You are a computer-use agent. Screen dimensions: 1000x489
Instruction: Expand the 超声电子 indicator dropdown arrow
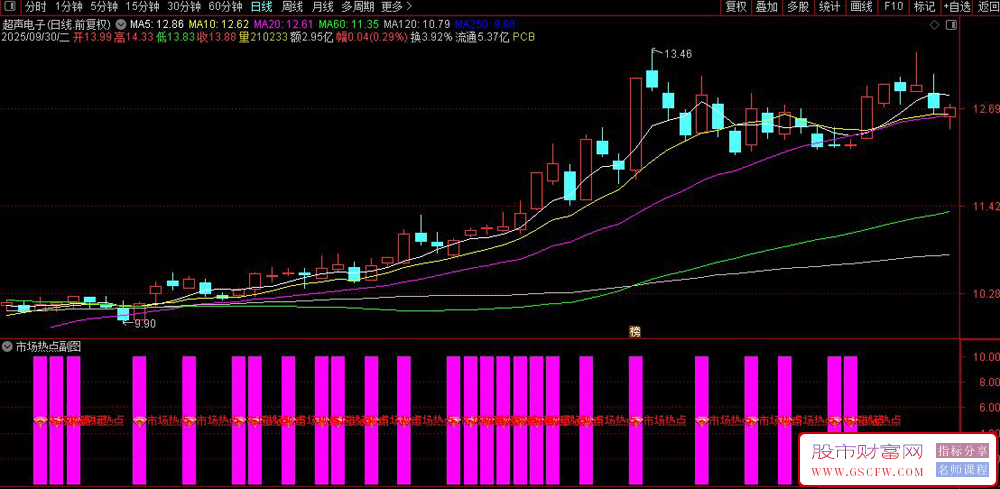(x=122, y=23)
